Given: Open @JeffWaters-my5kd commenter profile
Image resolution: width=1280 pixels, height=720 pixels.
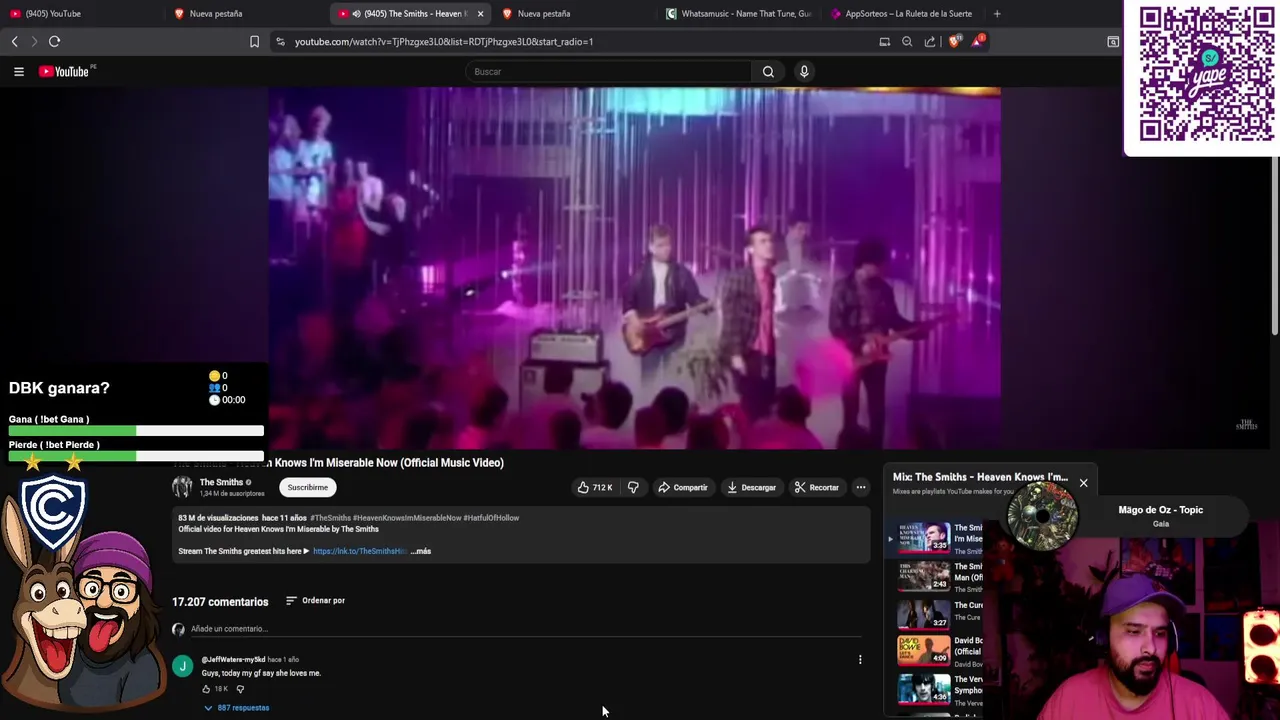Looking at the screenshot, I should [x=233, y=660].
